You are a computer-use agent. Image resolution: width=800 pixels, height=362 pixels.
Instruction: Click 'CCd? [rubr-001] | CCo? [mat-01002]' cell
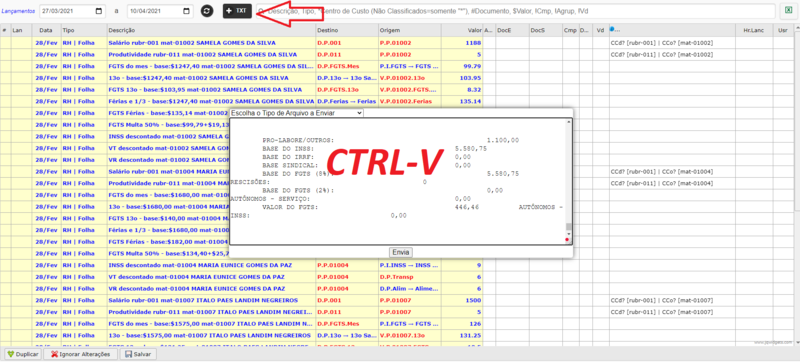coord(672,43)
